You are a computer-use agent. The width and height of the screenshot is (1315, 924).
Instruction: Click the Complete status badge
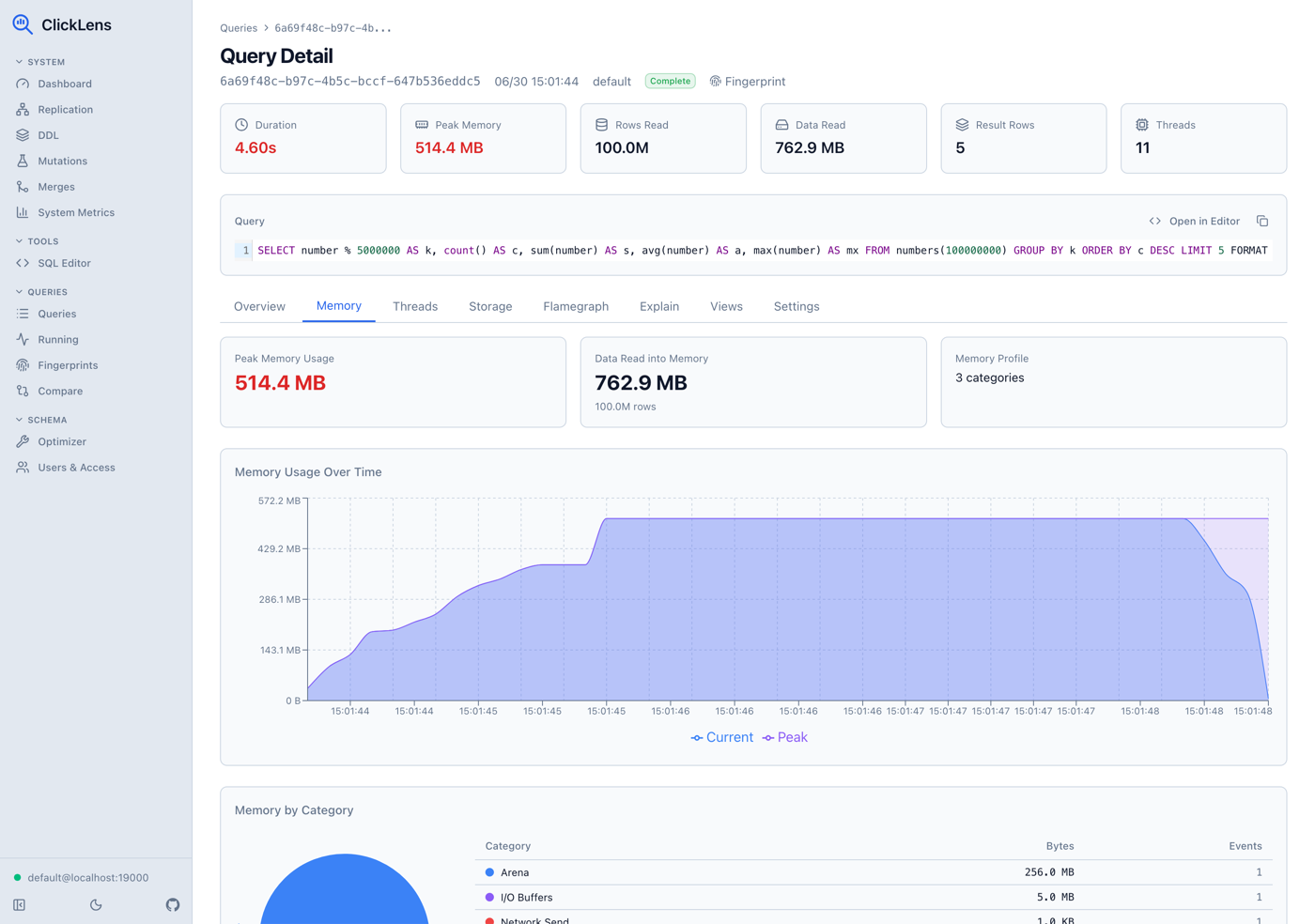(x=671, y=82)
